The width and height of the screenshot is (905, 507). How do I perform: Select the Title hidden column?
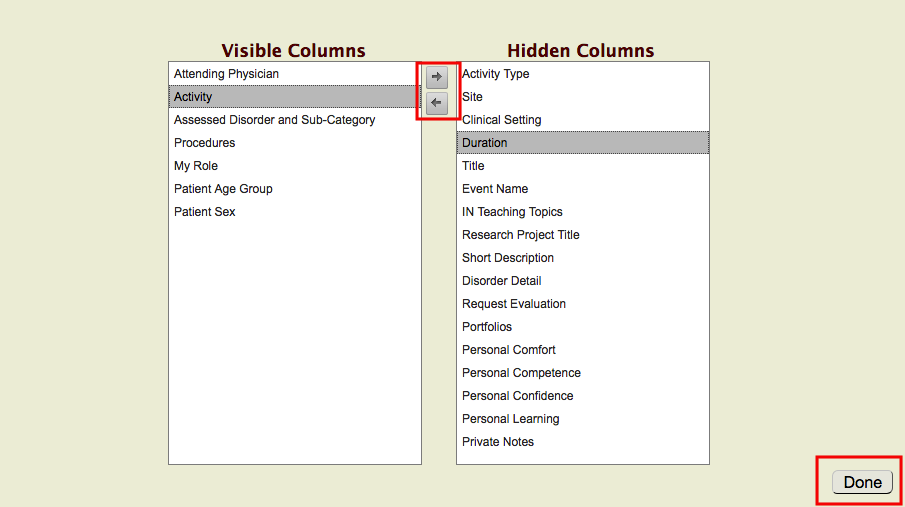(583, 166)
